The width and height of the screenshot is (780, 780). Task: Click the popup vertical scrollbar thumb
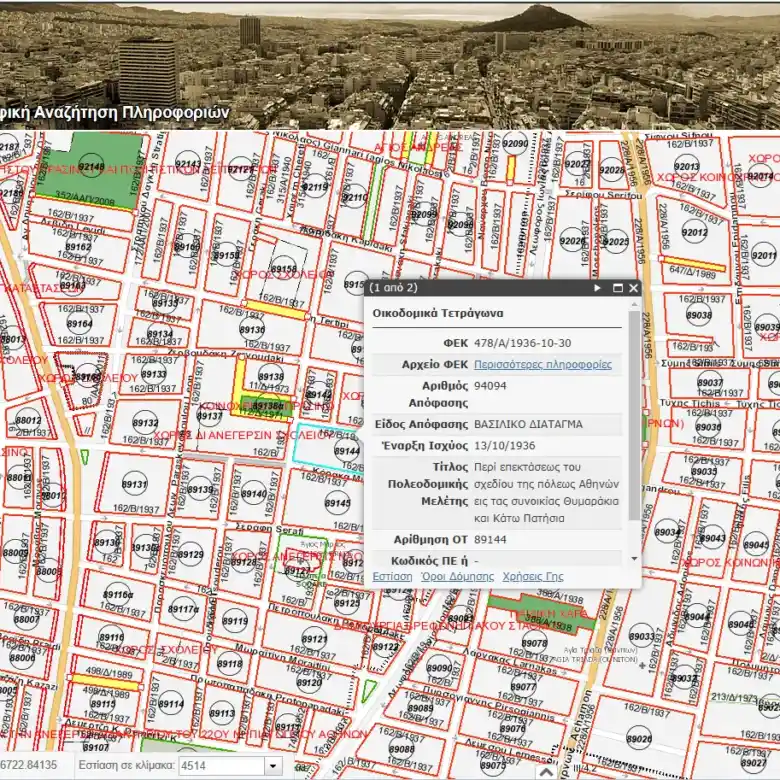pyautogui.click(x=634, y=415)
